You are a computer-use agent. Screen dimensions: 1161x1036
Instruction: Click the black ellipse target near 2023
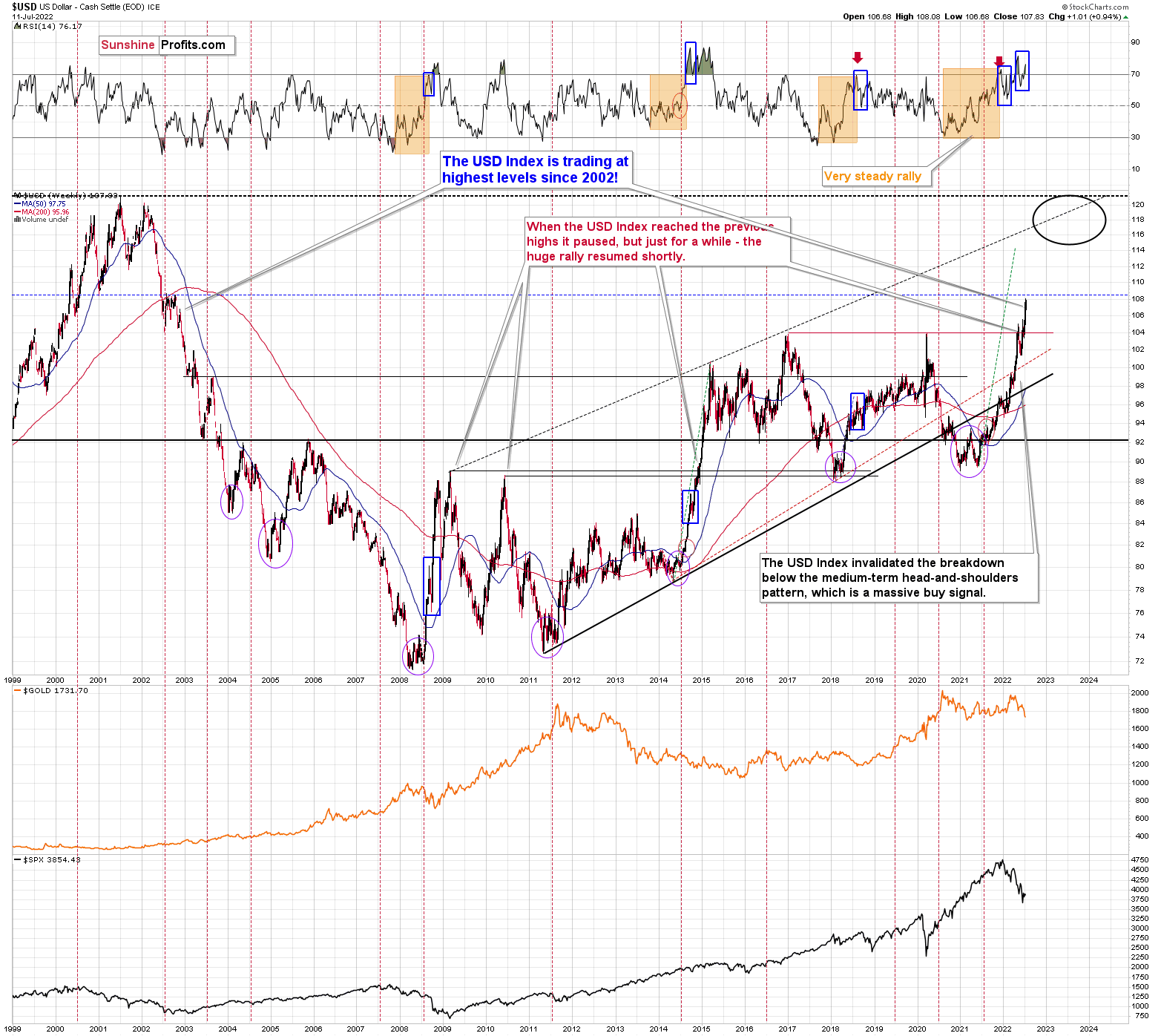pyautogui.click(x=1069, y=220)
